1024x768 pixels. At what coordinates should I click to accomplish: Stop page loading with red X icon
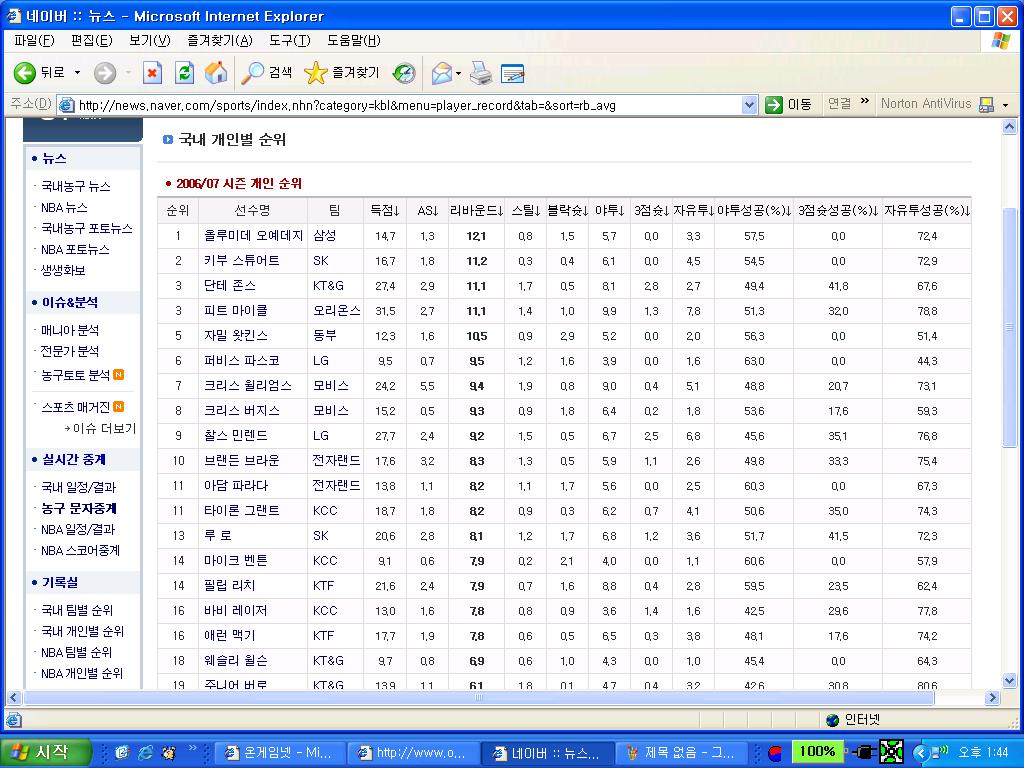pyautogui.click(x=152, y=73)
